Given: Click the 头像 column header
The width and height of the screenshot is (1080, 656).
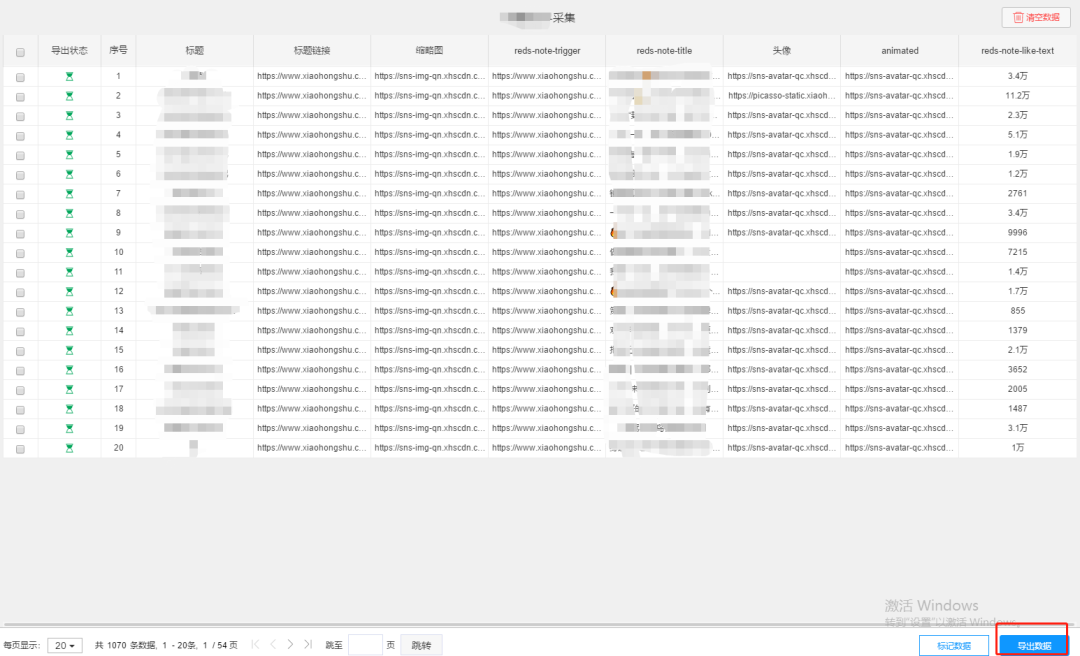Looking at the screenshot, I should tap(782, 50).
